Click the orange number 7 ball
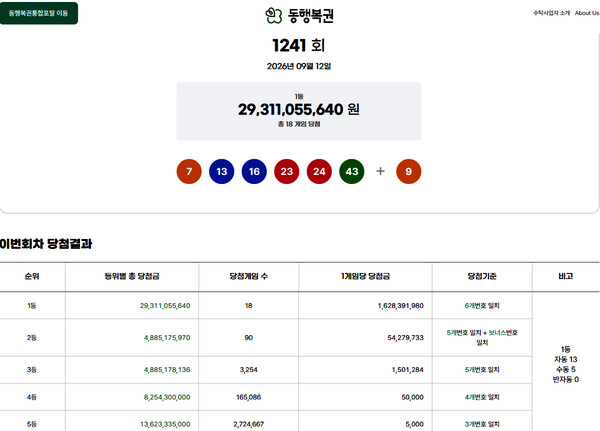This screenshot has width=600, height=431. [189, 171]
